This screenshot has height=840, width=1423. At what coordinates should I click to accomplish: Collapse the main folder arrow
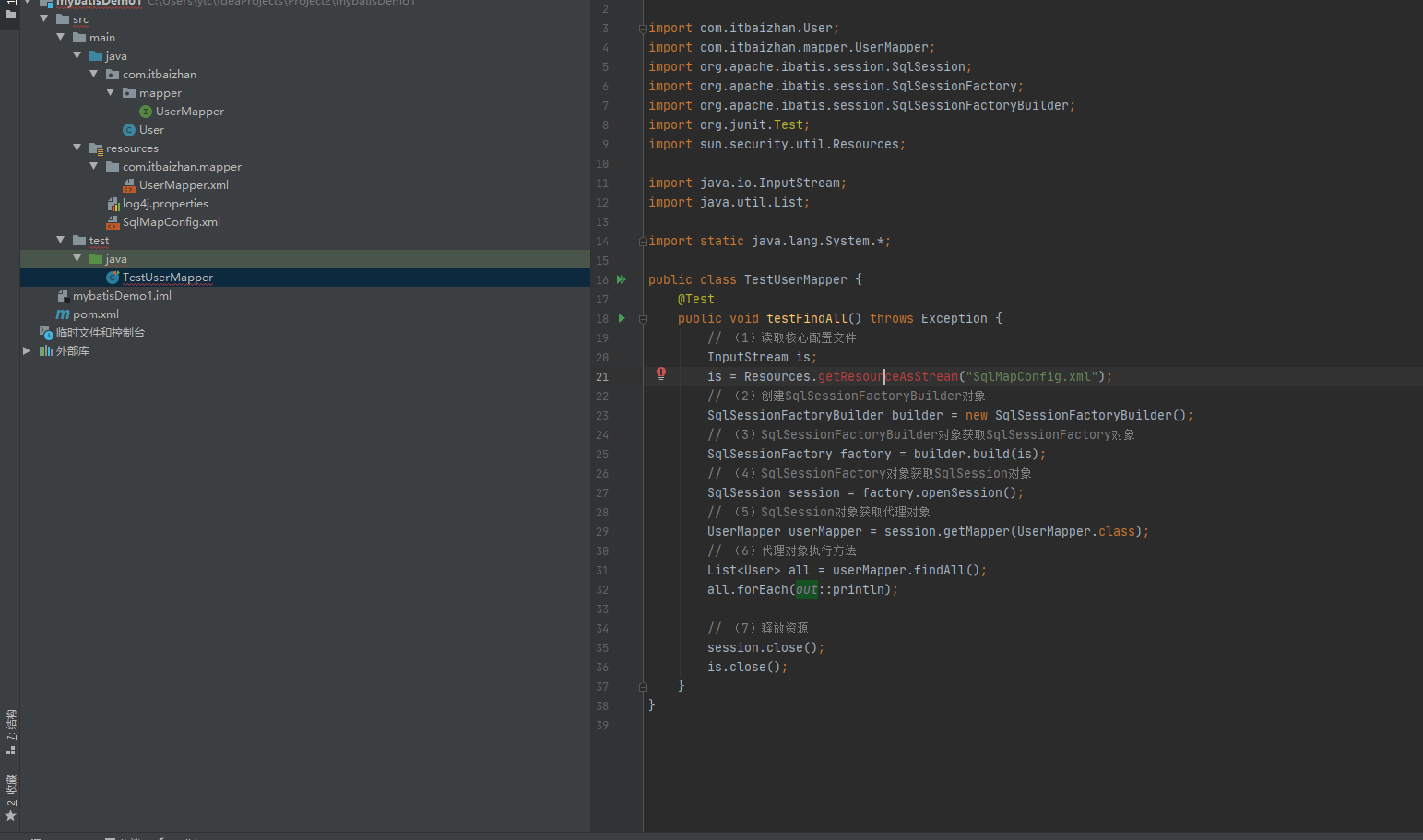tap(60, 37)
